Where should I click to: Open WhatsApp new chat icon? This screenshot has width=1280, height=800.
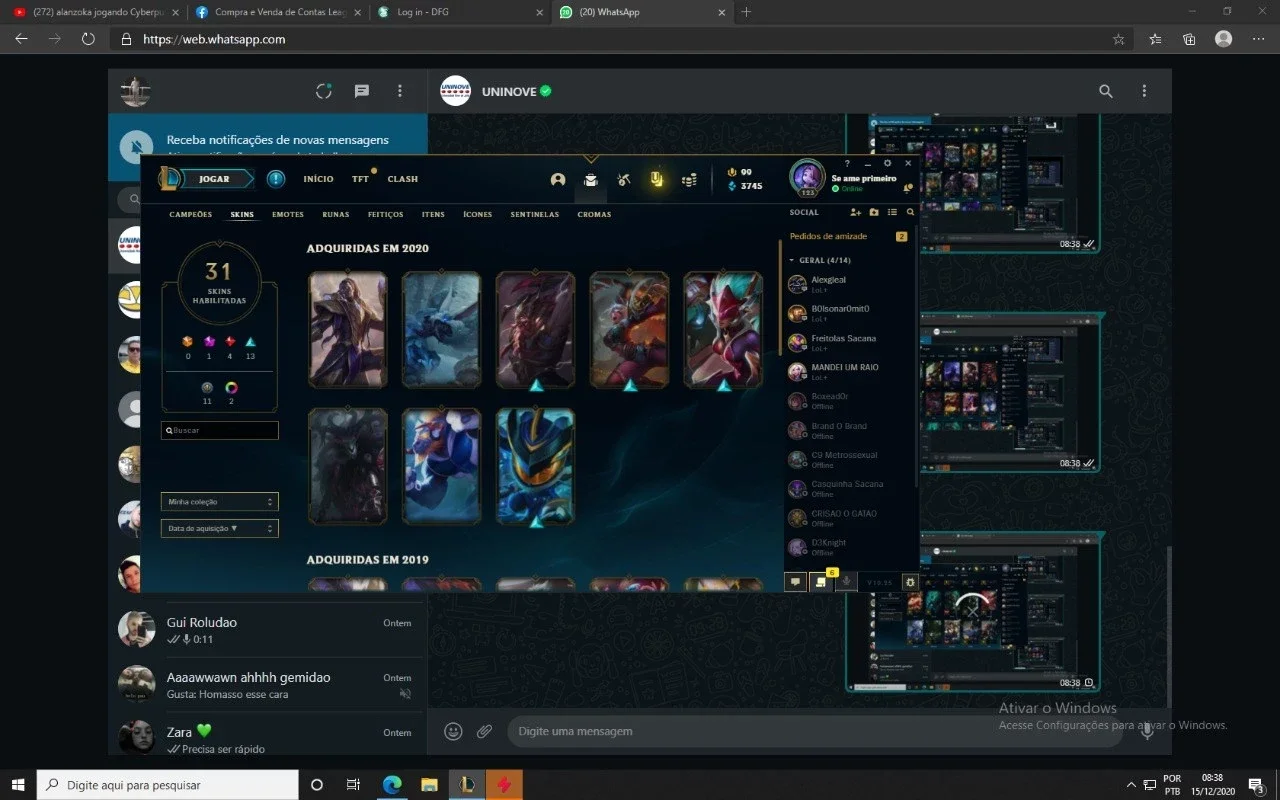362,91
